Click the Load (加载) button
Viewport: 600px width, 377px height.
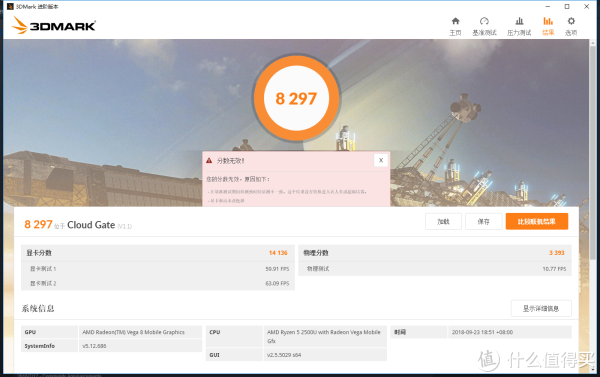(x=443, y=222)
